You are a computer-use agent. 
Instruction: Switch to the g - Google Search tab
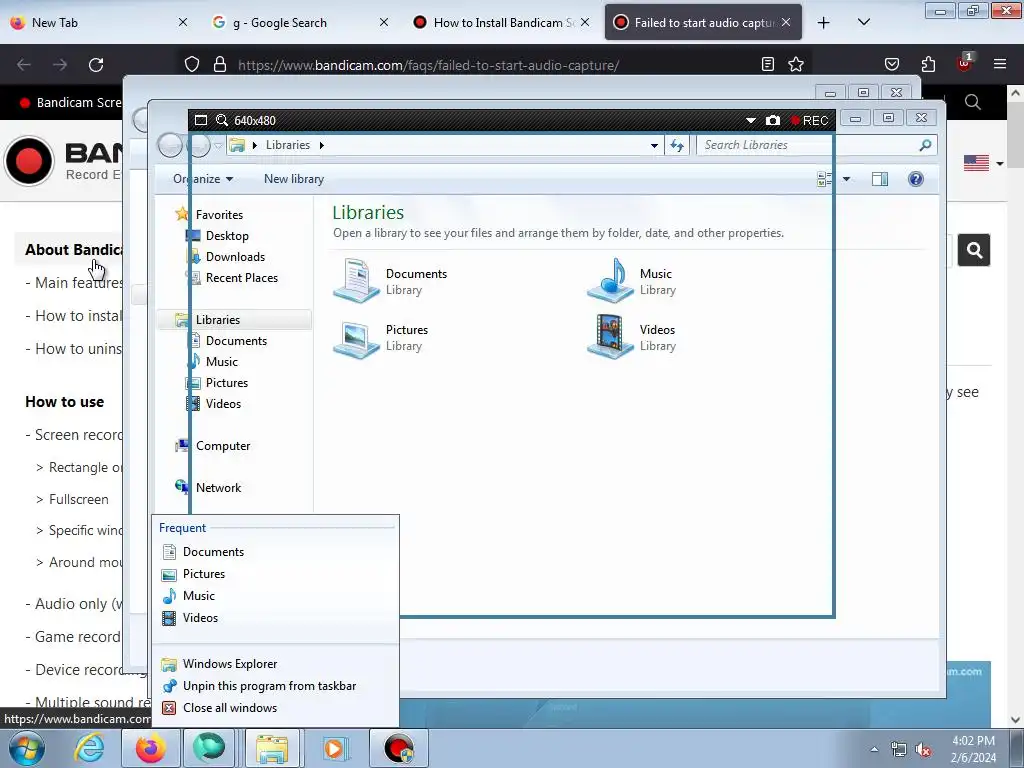click(300, 23)
